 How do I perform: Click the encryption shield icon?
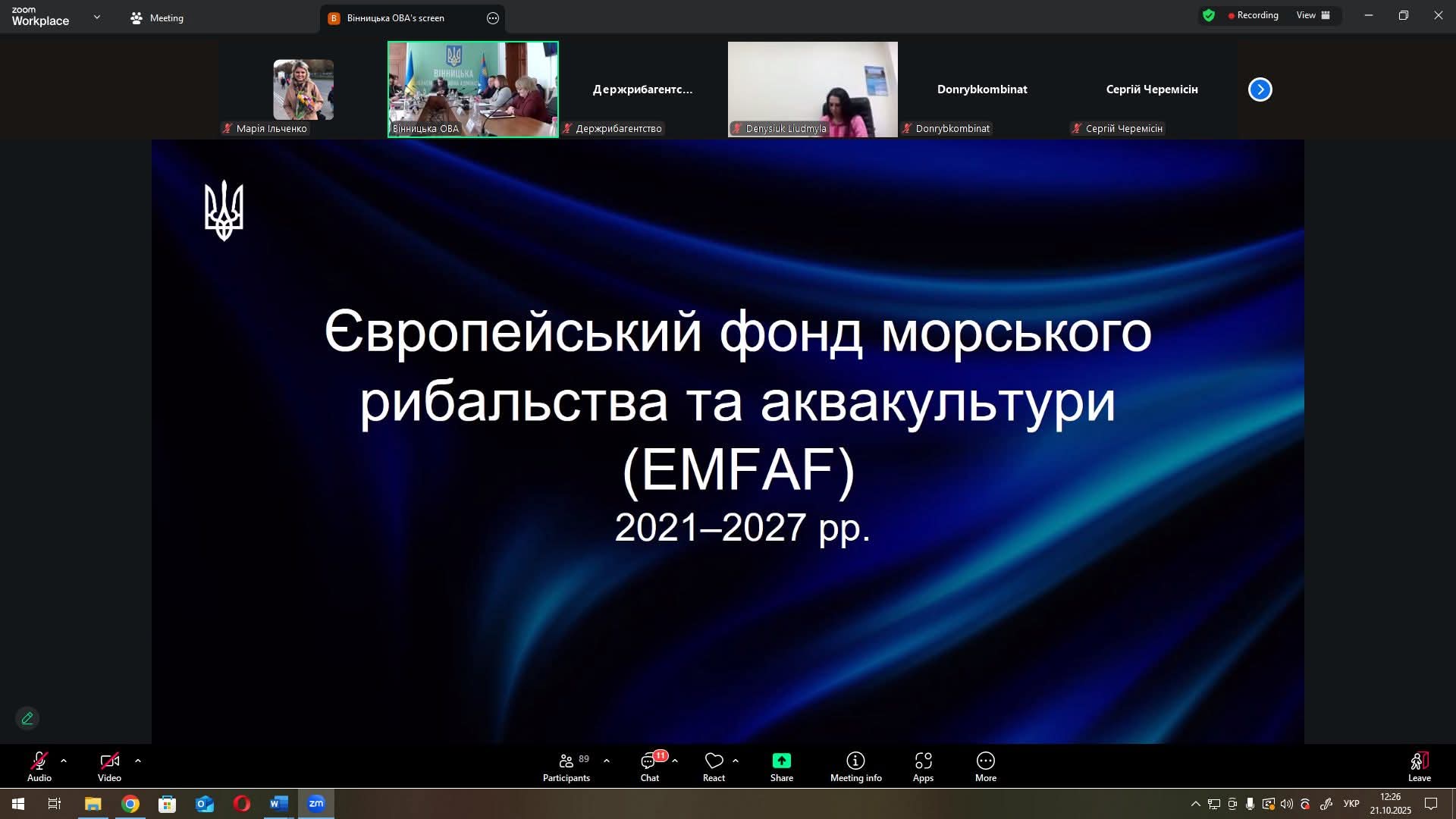1209,15
